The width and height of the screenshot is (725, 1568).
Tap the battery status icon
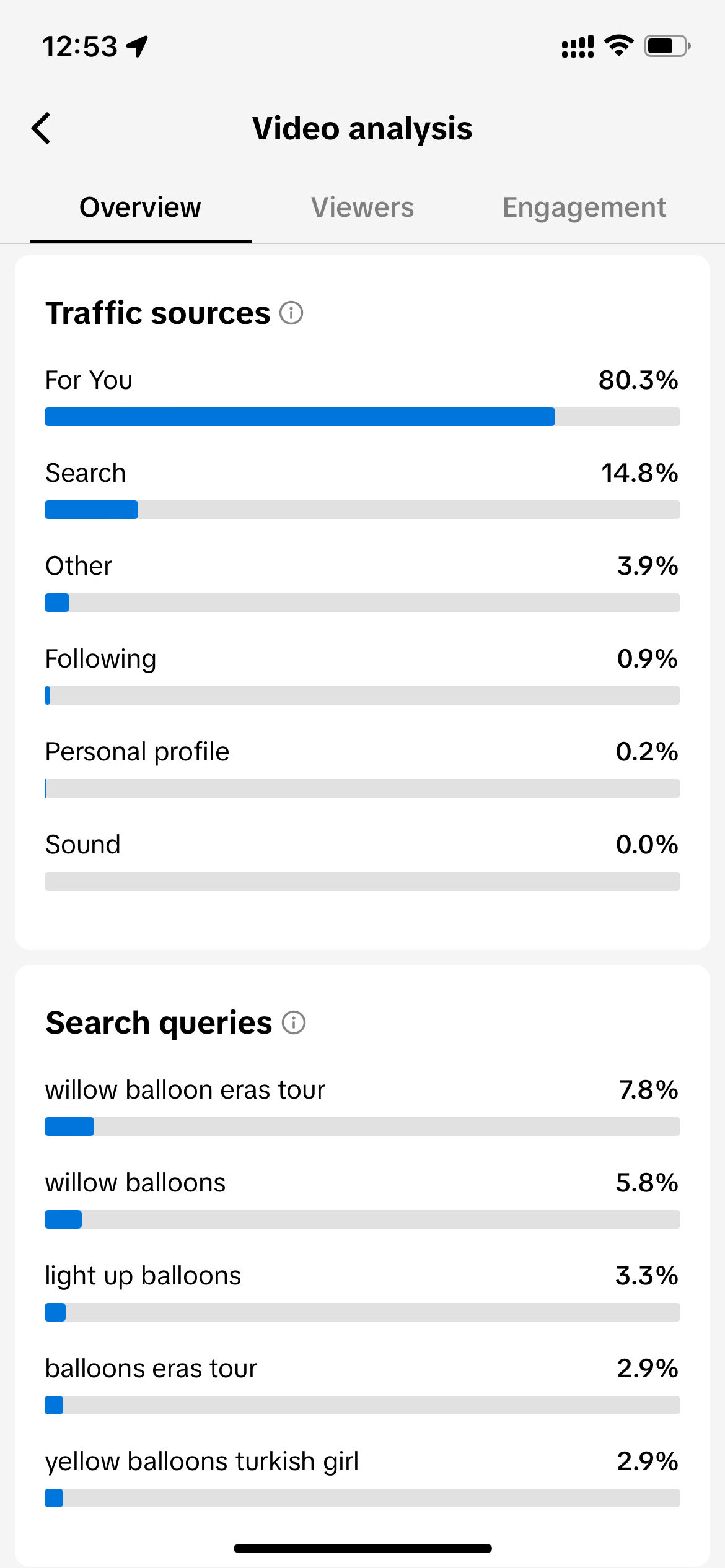pos(667,46)
